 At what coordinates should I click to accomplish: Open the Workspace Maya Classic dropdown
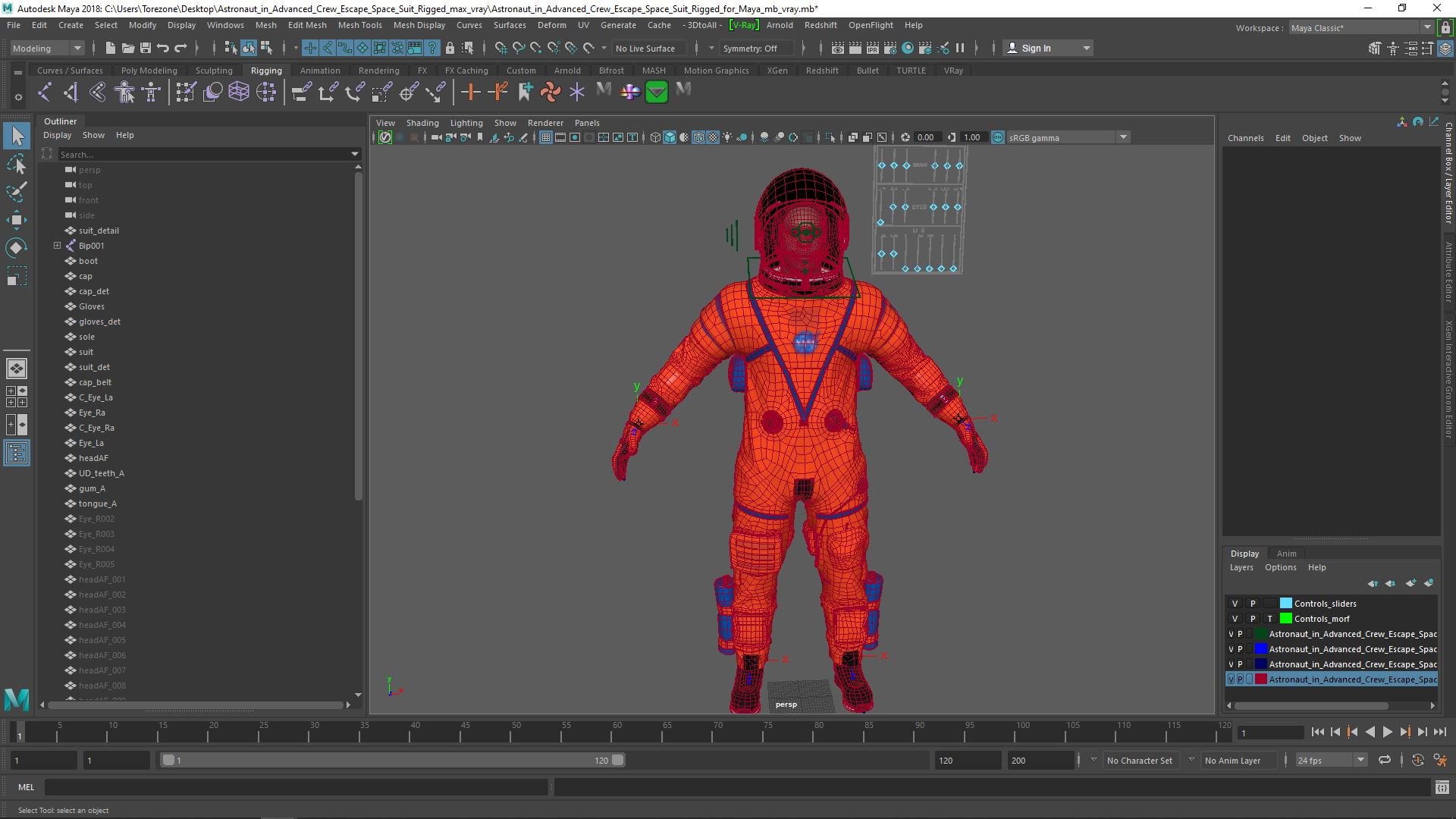point(1361,28)
